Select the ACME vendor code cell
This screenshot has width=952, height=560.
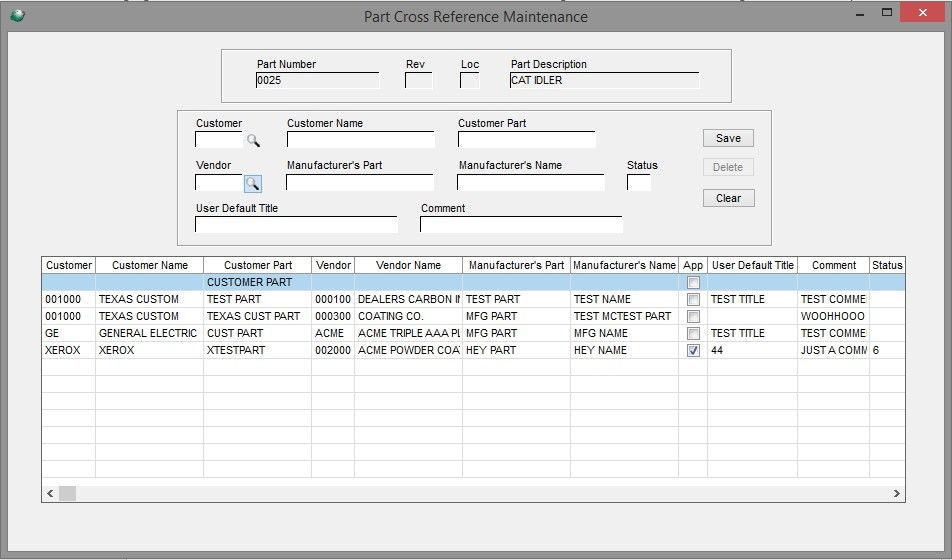[x=333, y=333]
